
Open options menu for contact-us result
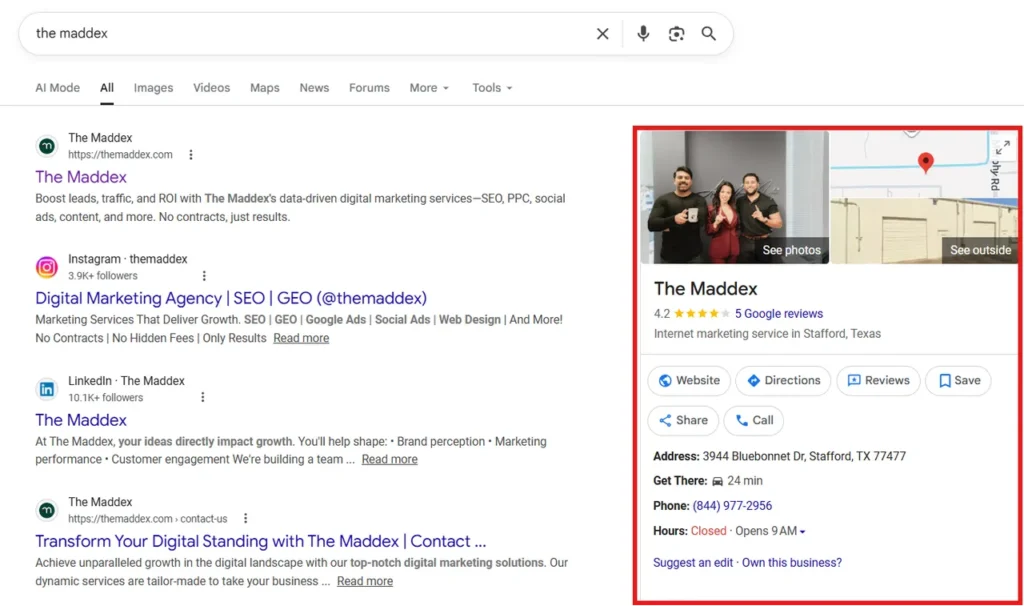click(246, 518)
